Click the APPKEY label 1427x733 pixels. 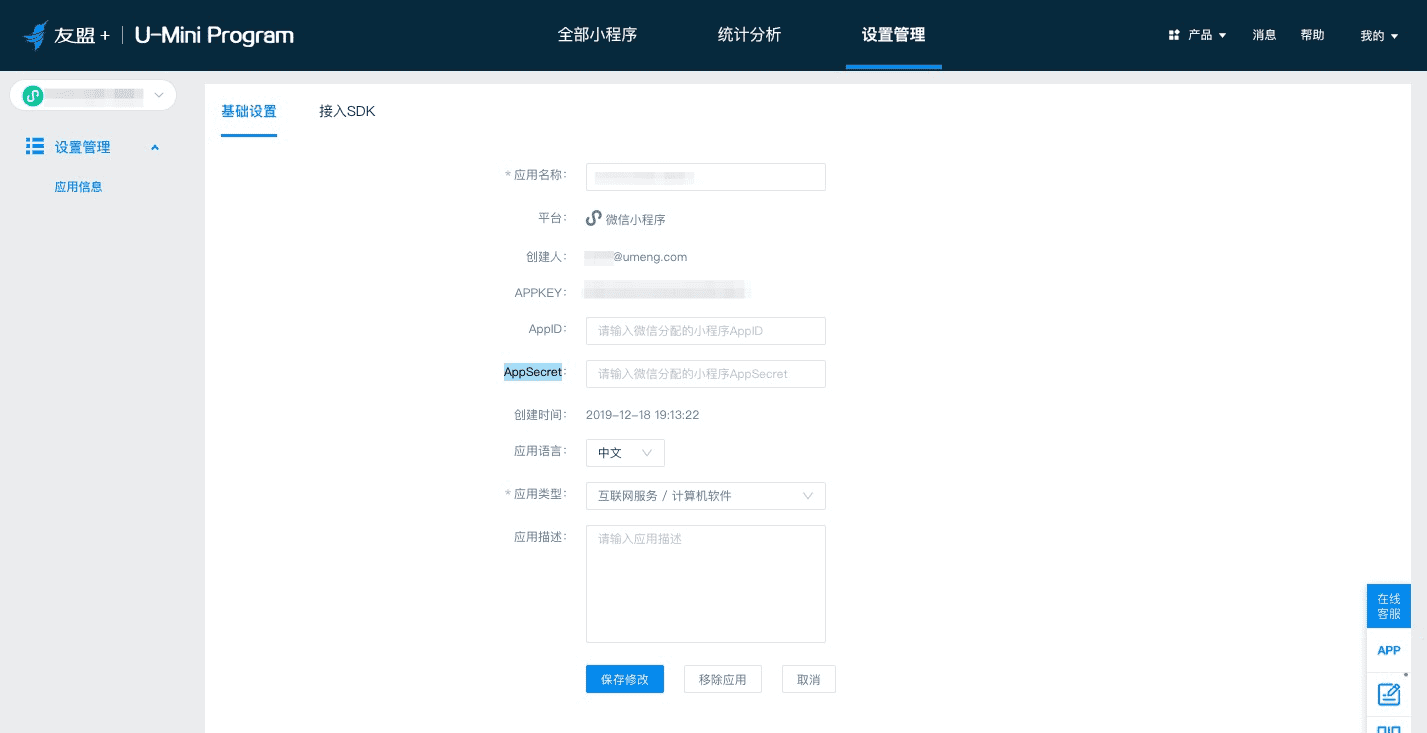pos(540,292)
